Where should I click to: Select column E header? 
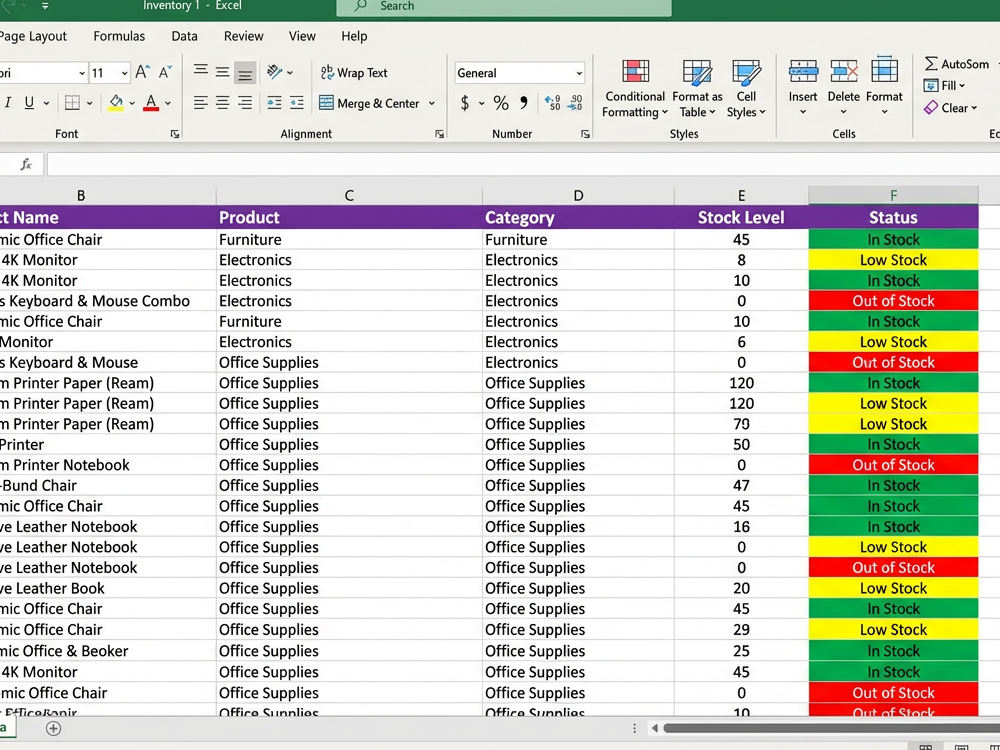pos(741,195)
